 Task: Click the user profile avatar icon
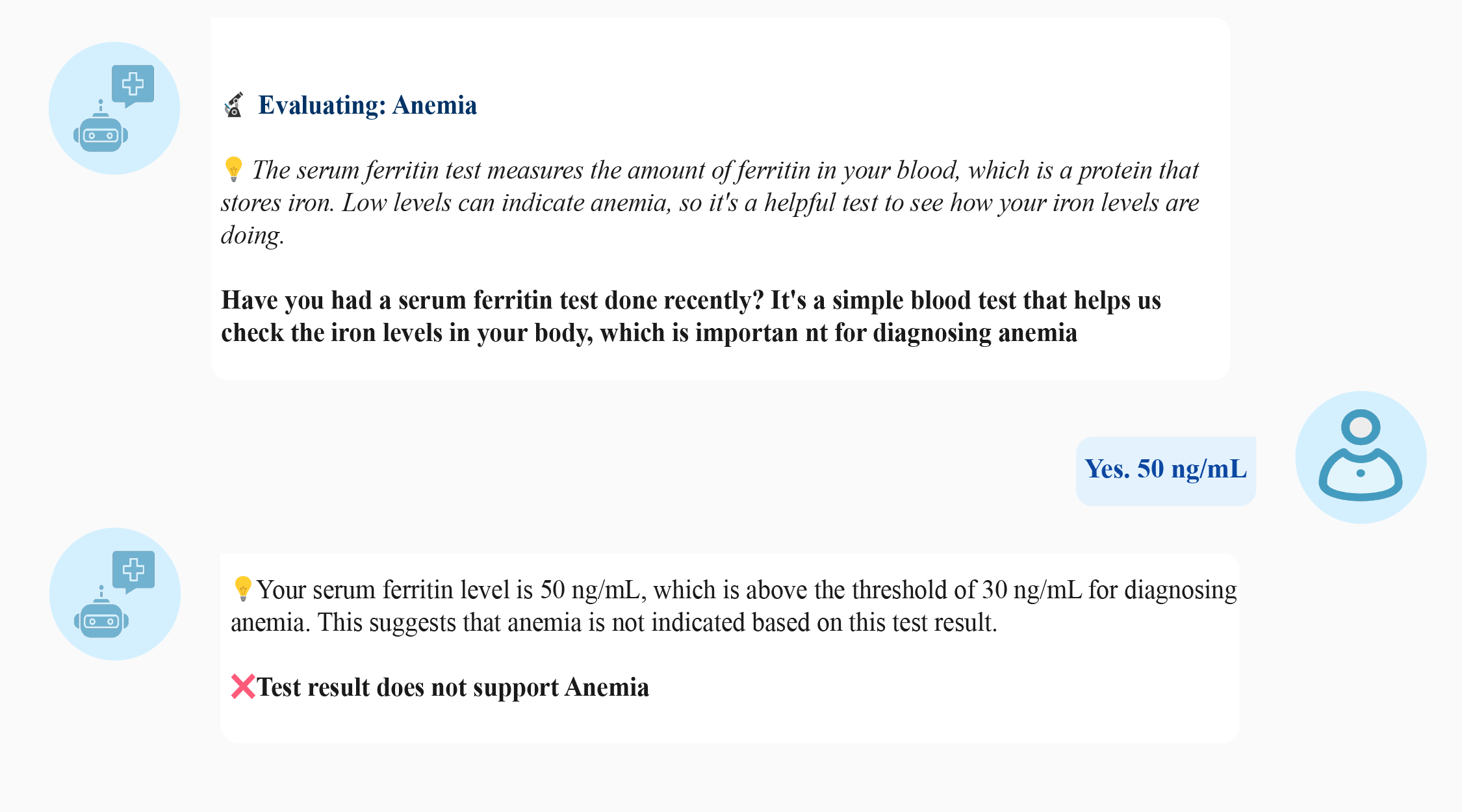(1360, 457)
